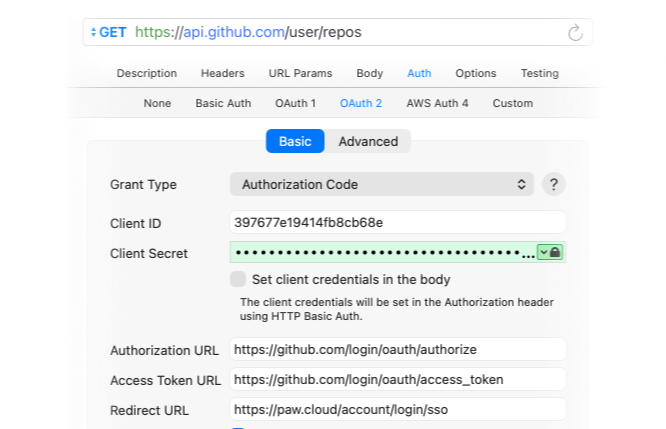Select Custom auth type

point(513,103)
